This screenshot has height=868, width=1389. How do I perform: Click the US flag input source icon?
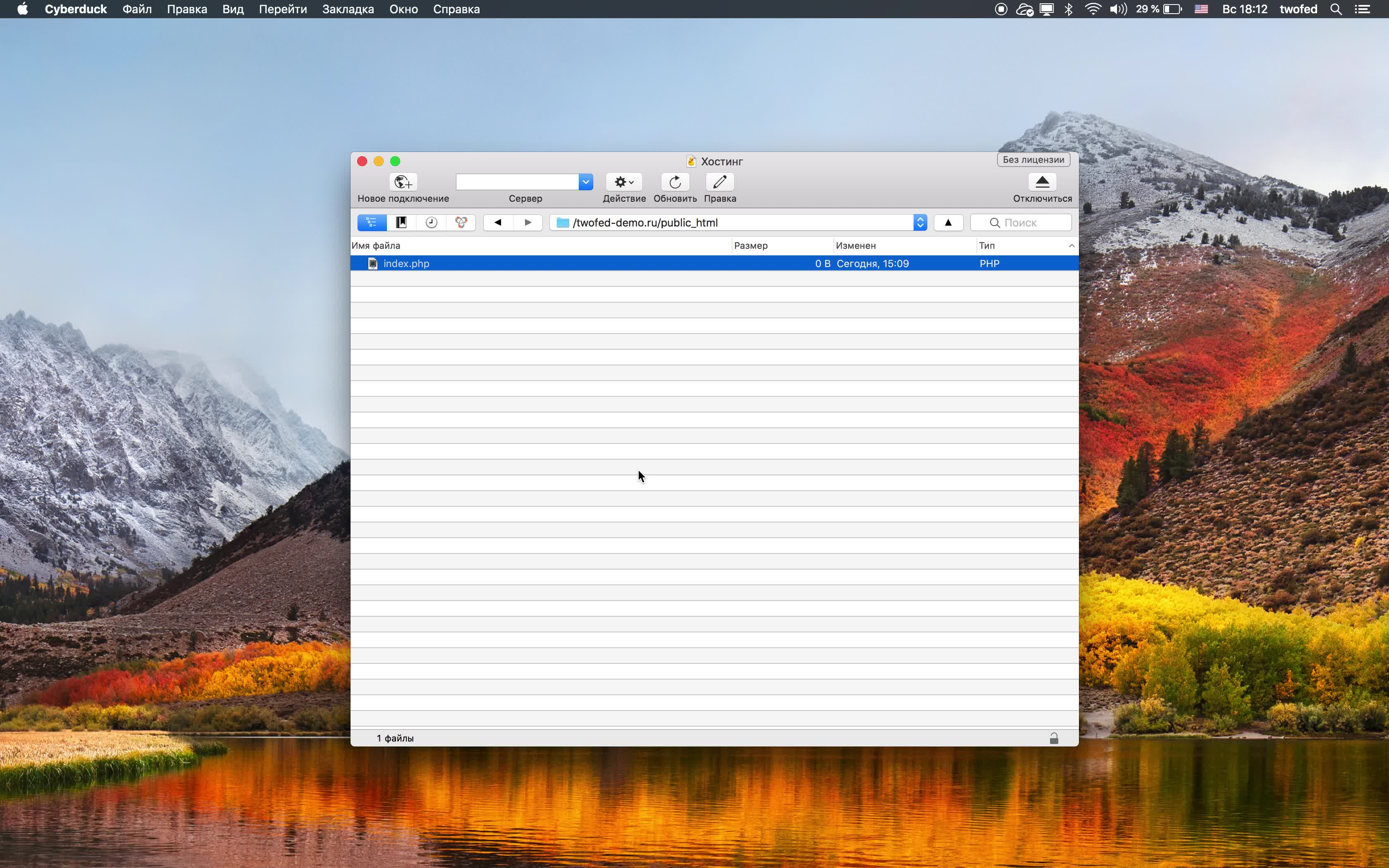tap(1201, 9)
